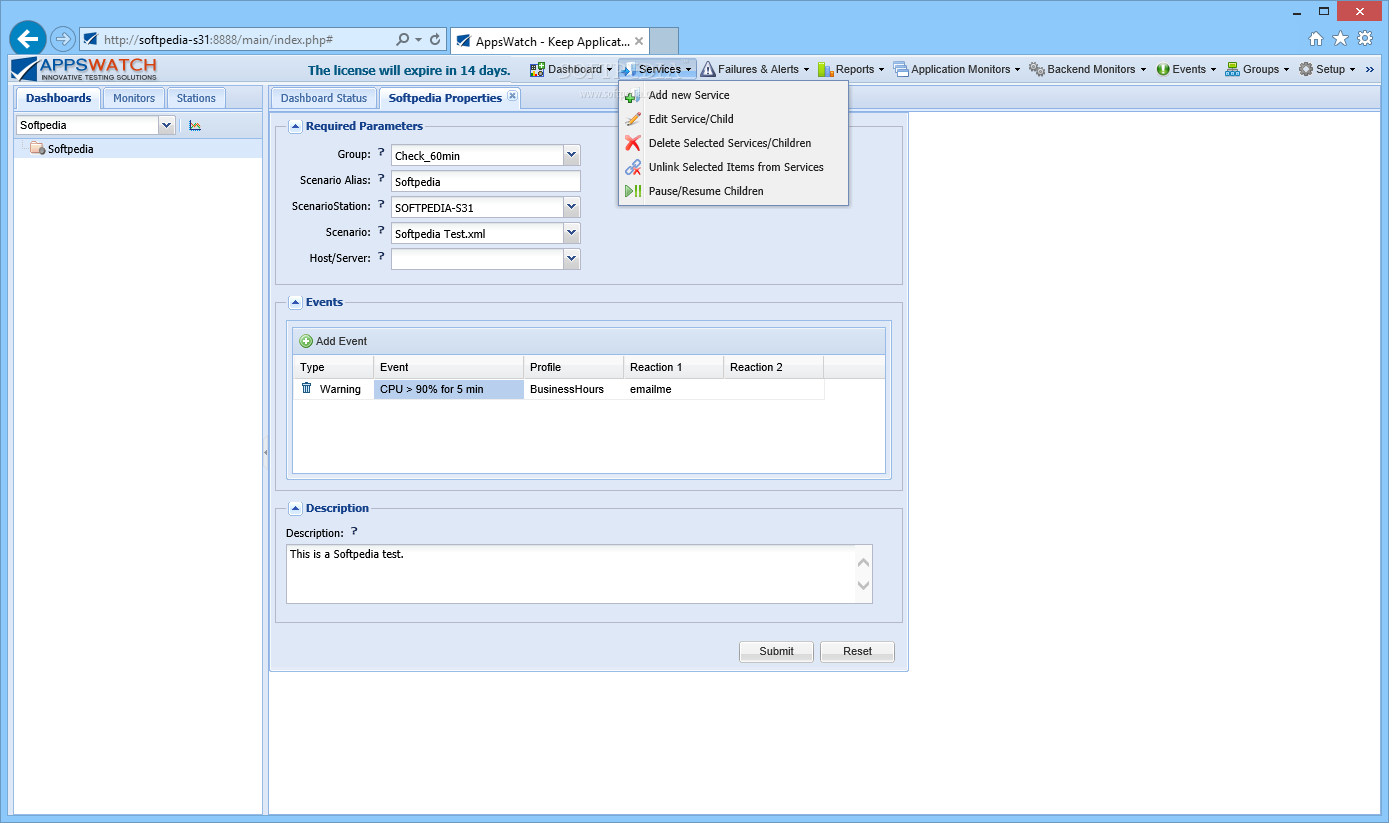Collapse the left panel via splitter handle
Viewport: 1389px width, 823px height.
click(x=266, y=453)
